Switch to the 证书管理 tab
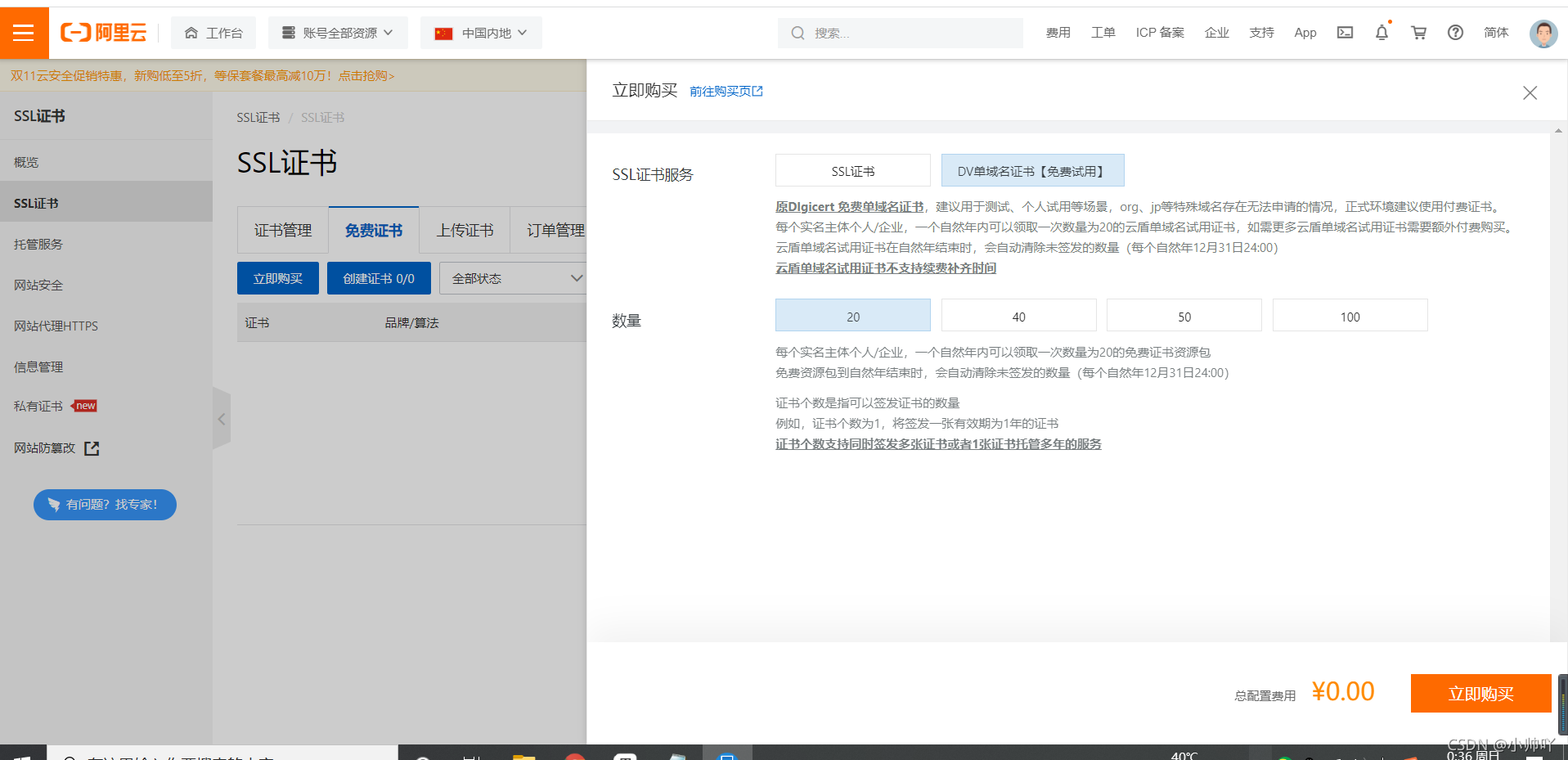1568x760 pixels. pyautogui.click(x=283, y=231)
